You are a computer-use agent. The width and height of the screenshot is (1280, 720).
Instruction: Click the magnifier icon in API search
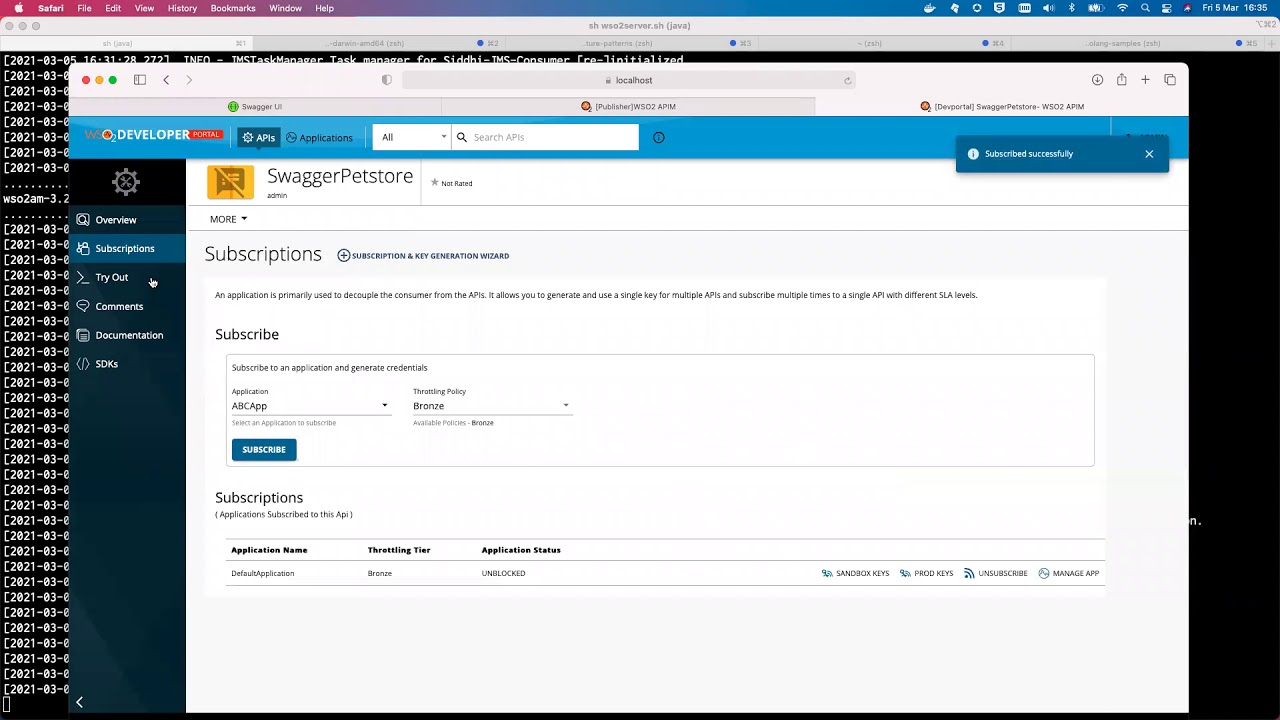(x=462, y=137)
